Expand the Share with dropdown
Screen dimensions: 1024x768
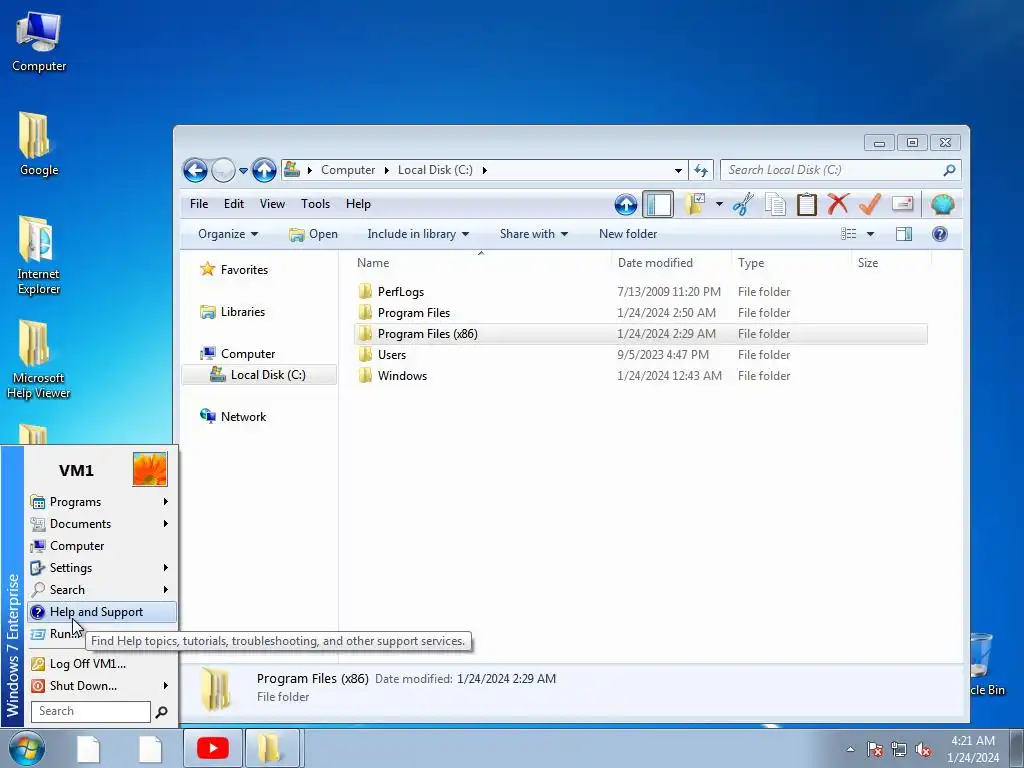[x=534, y=234]
